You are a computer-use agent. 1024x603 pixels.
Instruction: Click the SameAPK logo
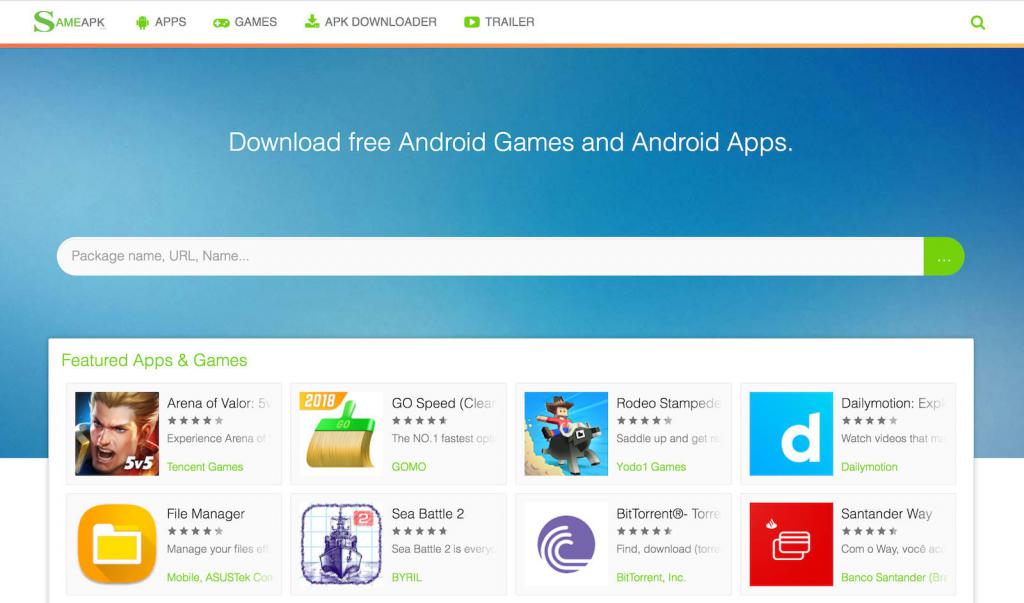(69, 22)
